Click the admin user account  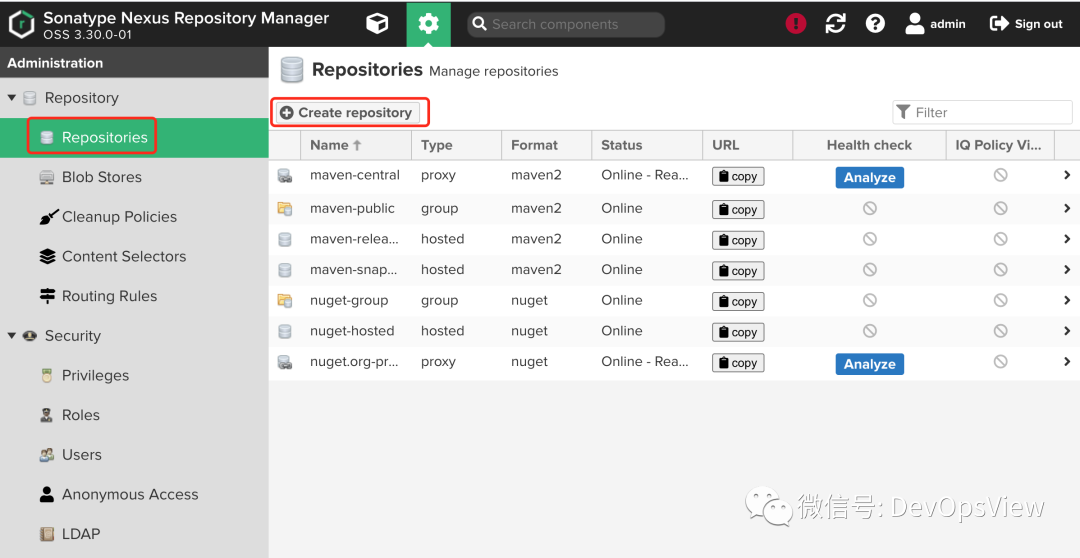coord(935,24)
